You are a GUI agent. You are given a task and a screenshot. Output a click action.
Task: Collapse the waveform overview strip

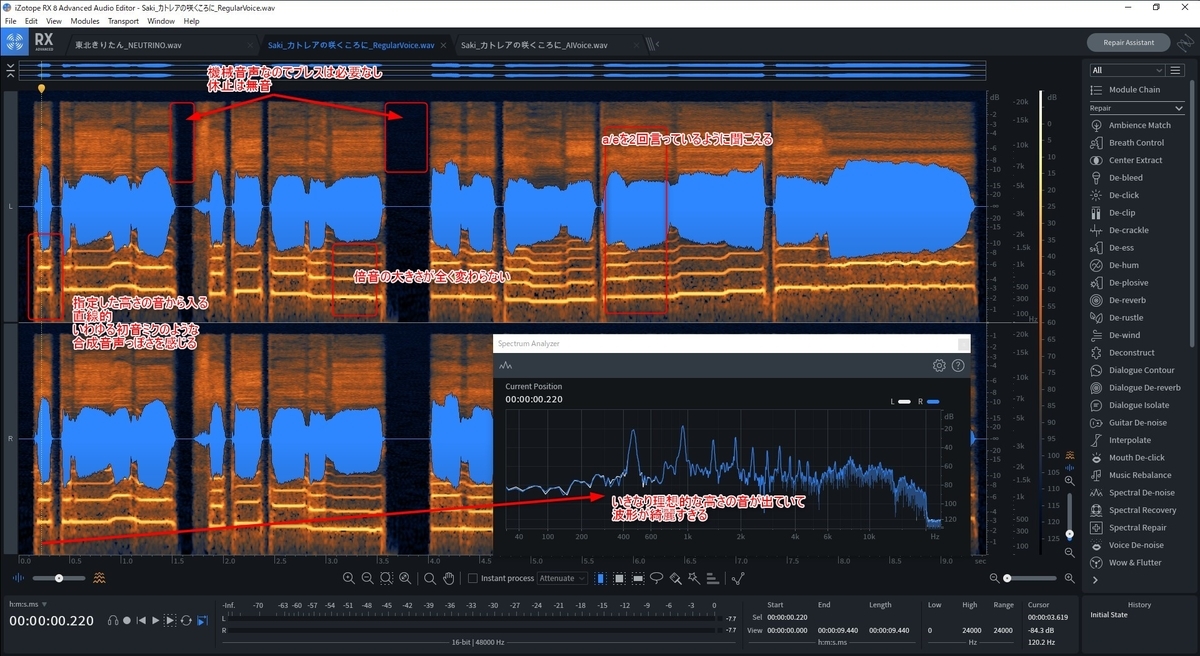point(9,70)
